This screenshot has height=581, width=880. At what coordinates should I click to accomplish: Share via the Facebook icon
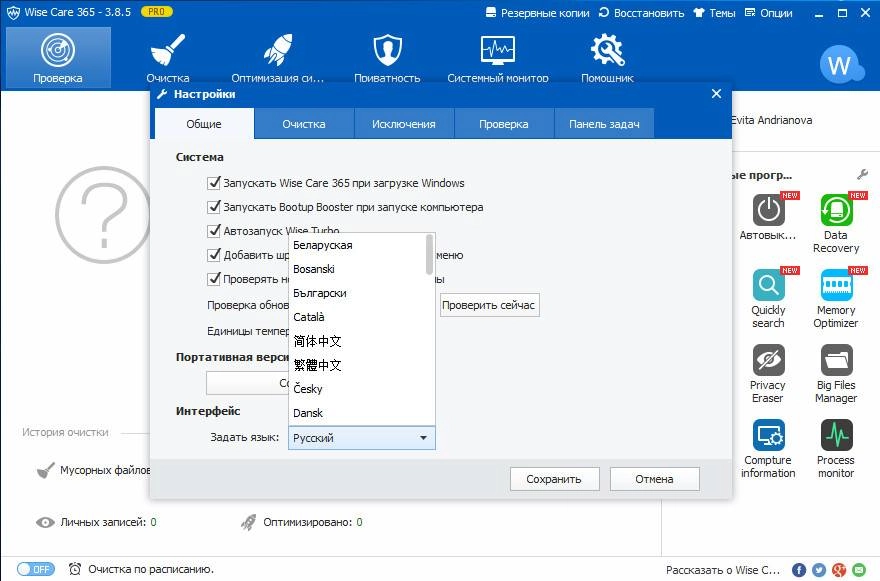[799, 570]
